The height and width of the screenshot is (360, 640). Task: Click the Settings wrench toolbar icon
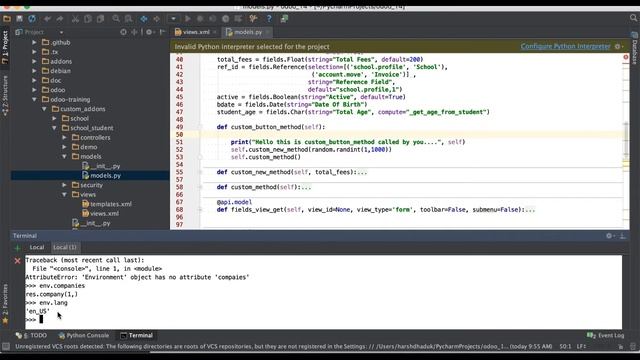(x=253, y=19)
